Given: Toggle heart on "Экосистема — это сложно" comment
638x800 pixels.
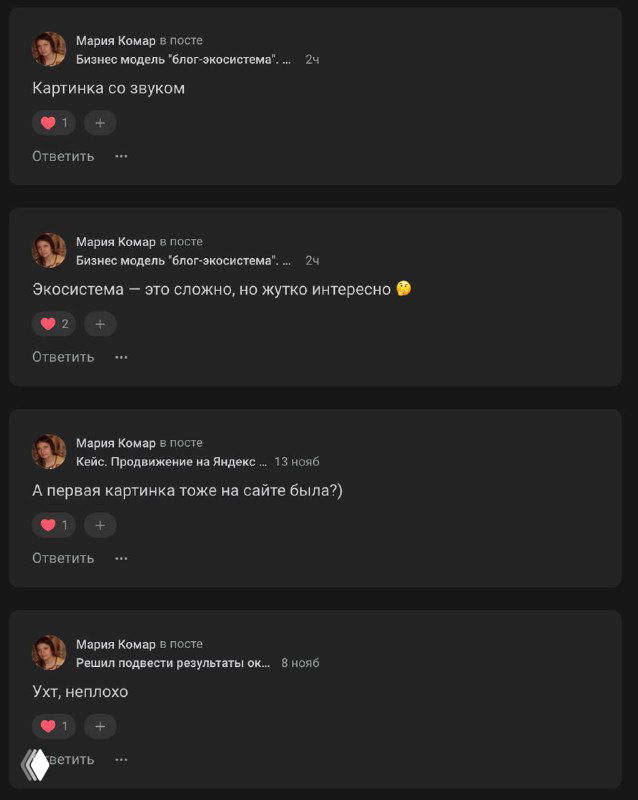Looking at the screenshot, I should tap(53, 324).
